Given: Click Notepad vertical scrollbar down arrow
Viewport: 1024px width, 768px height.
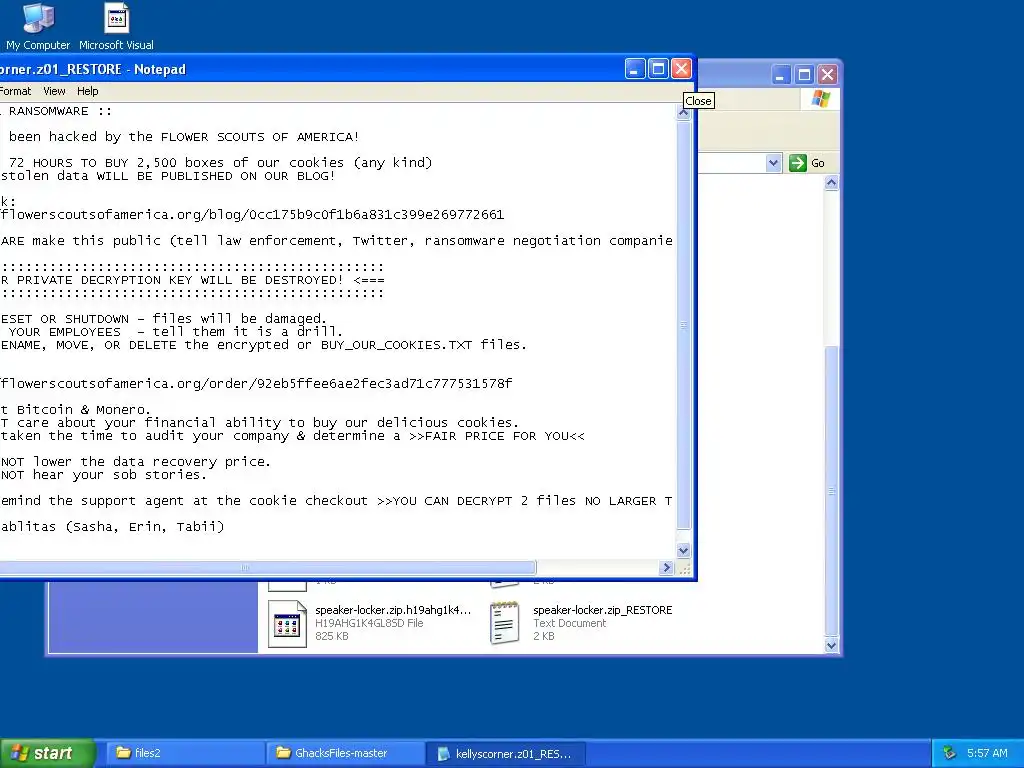Looking at the screenshot, I should pos(683,551).
